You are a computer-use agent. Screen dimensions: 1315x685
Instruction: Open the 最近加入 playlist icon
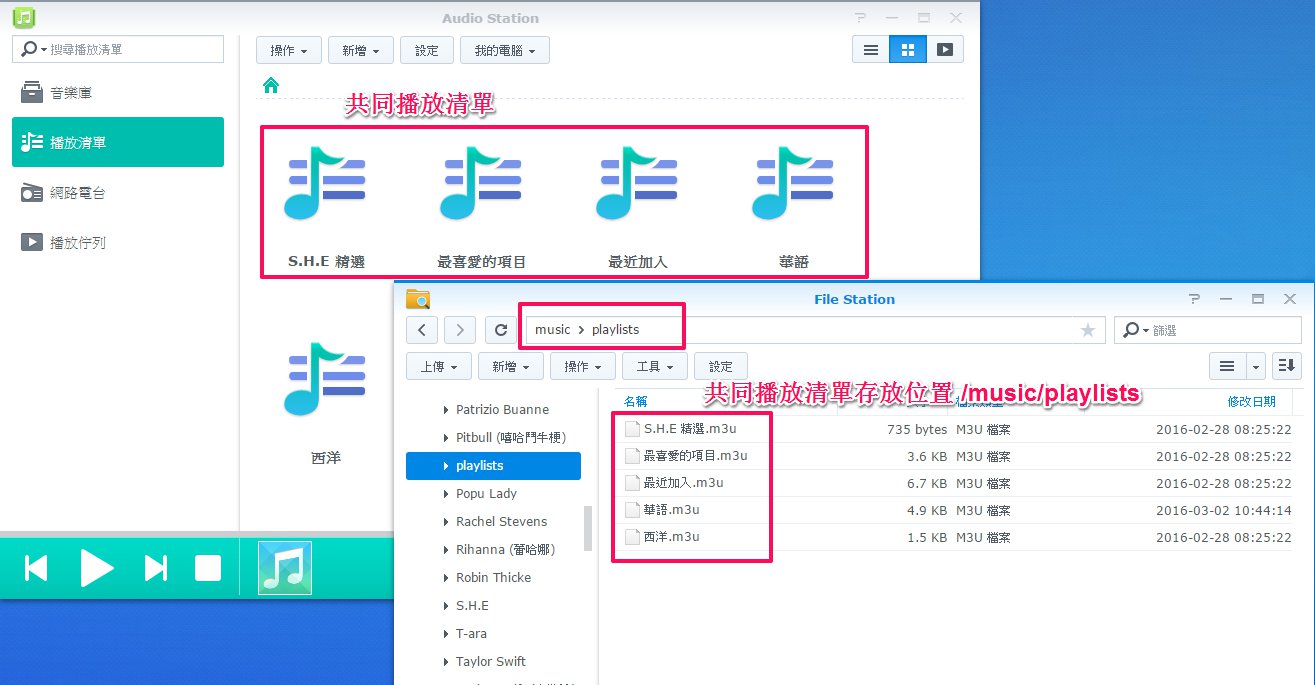pyautogui.click(x=637, y=184)
